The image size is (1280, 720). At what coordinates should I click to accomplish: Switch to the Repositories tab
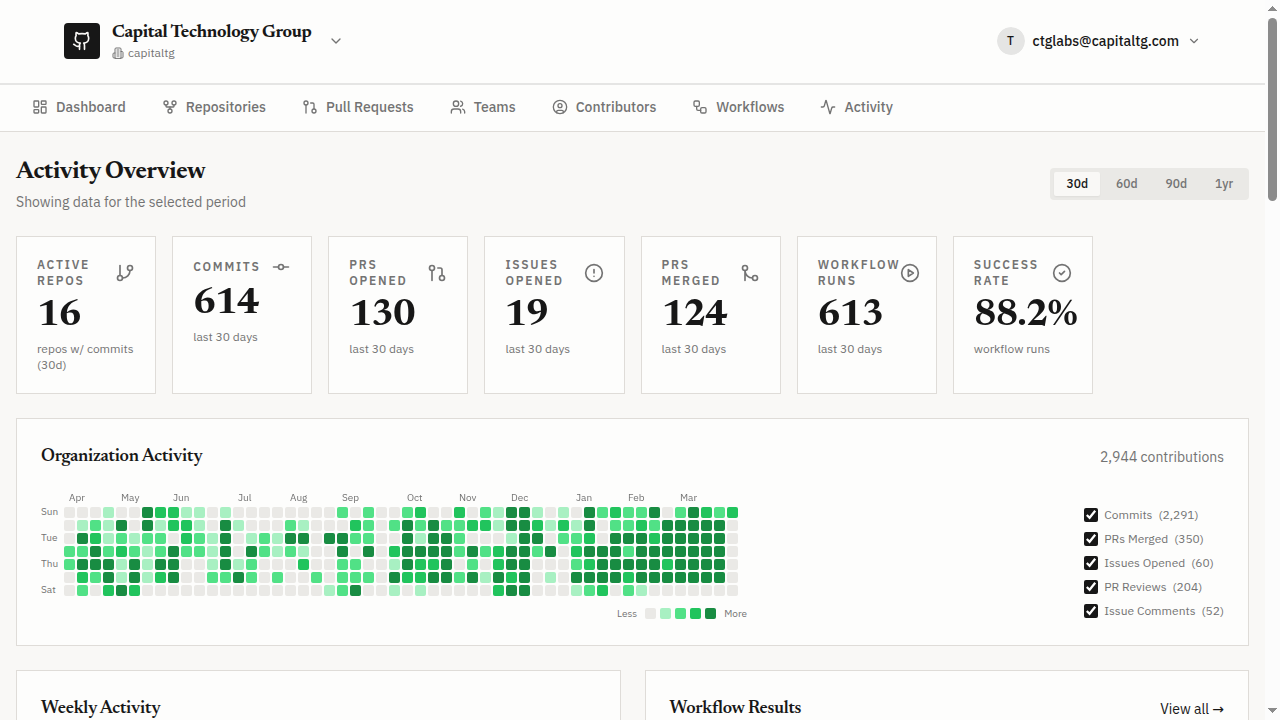(214, 107)
